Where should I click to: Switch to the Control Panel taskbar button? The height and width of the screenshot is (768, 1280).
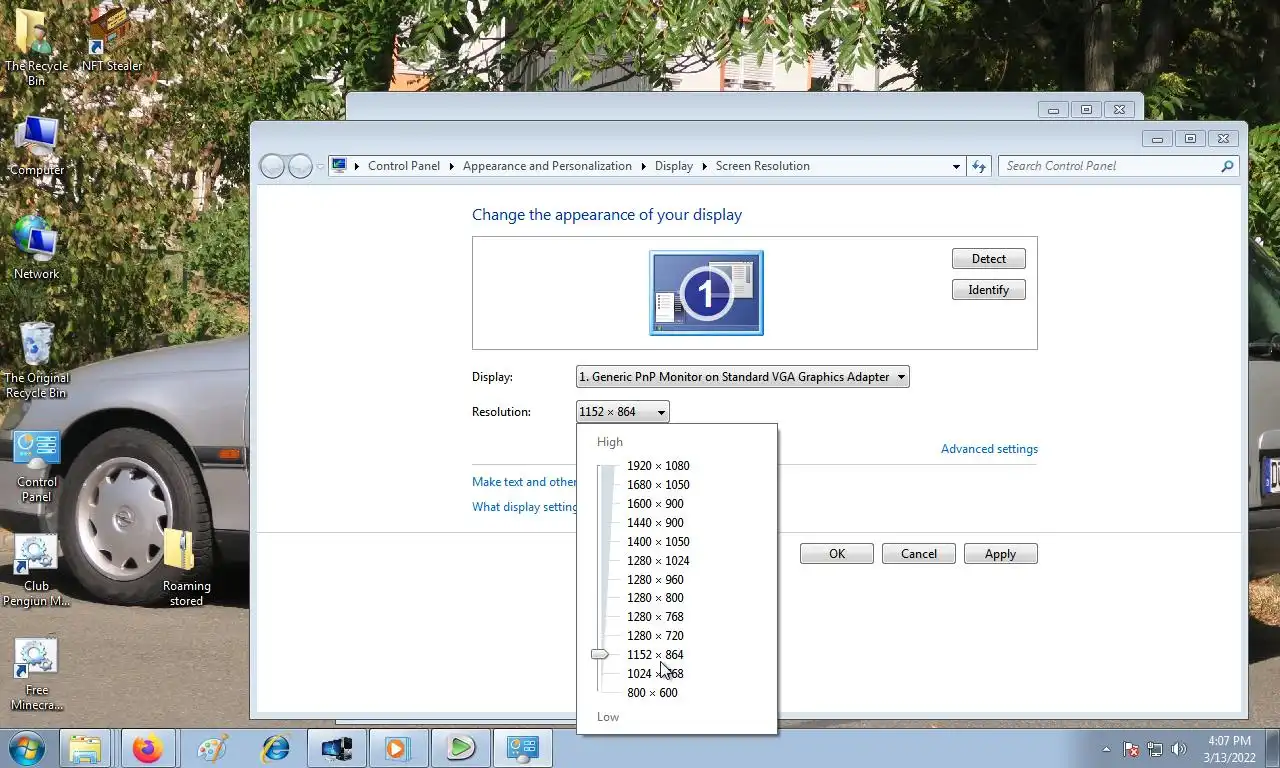(x=522, y=748)
